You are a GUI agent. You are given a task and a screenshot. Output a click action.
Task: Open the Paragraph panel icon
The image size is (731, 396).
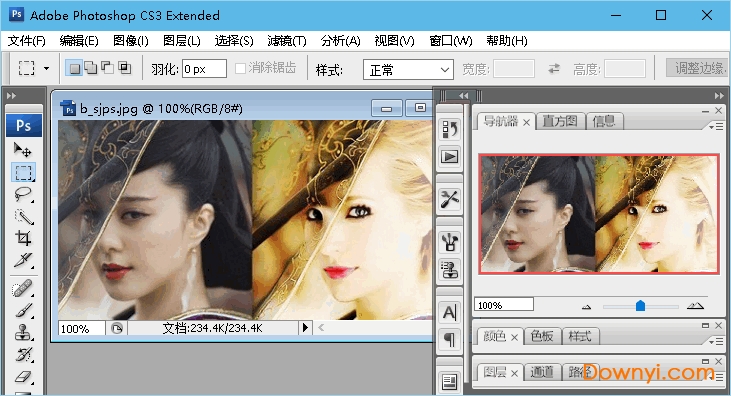pyautogui.click(x=449, y=340)
